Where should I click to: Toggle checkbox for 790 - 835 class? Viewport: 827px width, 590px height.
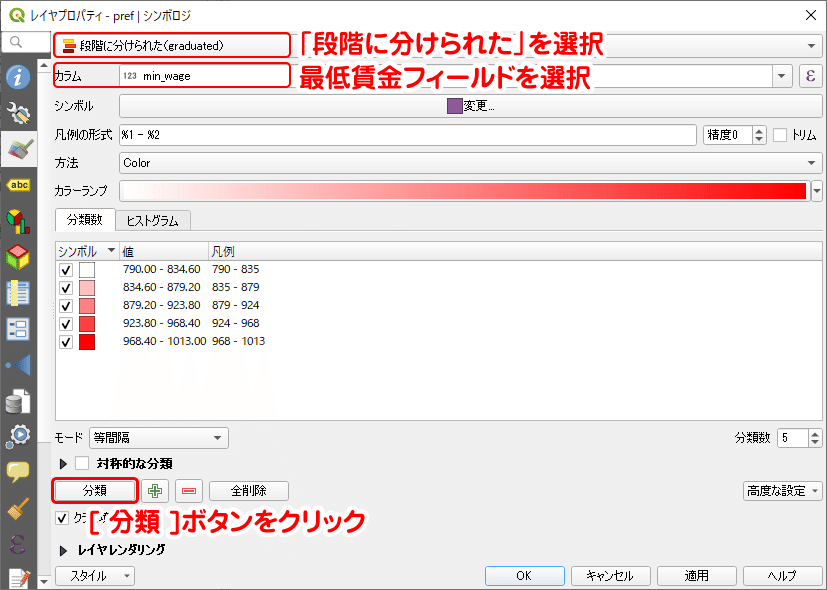click(x=65, y=270)
